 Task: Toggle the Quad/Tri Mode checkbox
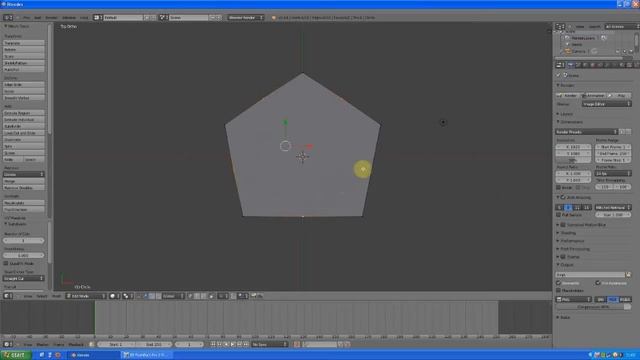tap(6, 264)
